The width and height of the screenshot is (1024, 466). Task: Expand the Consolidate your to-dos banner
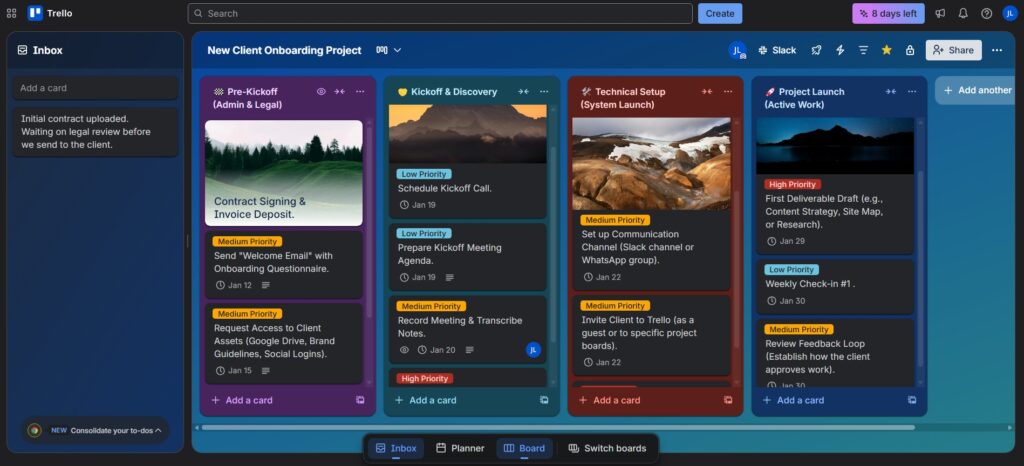pyautogui.click(x=95, y=430)
